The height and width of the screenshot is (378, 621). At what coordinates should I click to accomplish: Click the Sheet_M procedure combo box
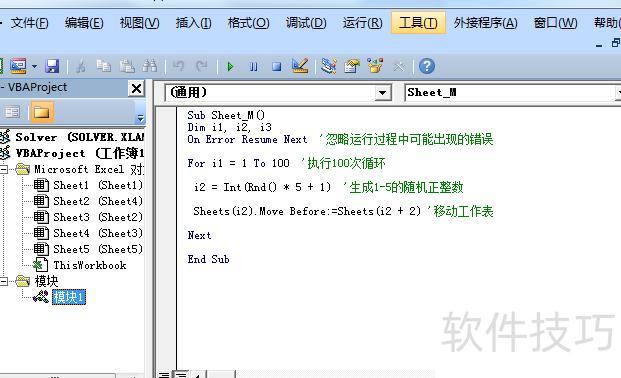point(512,93)
